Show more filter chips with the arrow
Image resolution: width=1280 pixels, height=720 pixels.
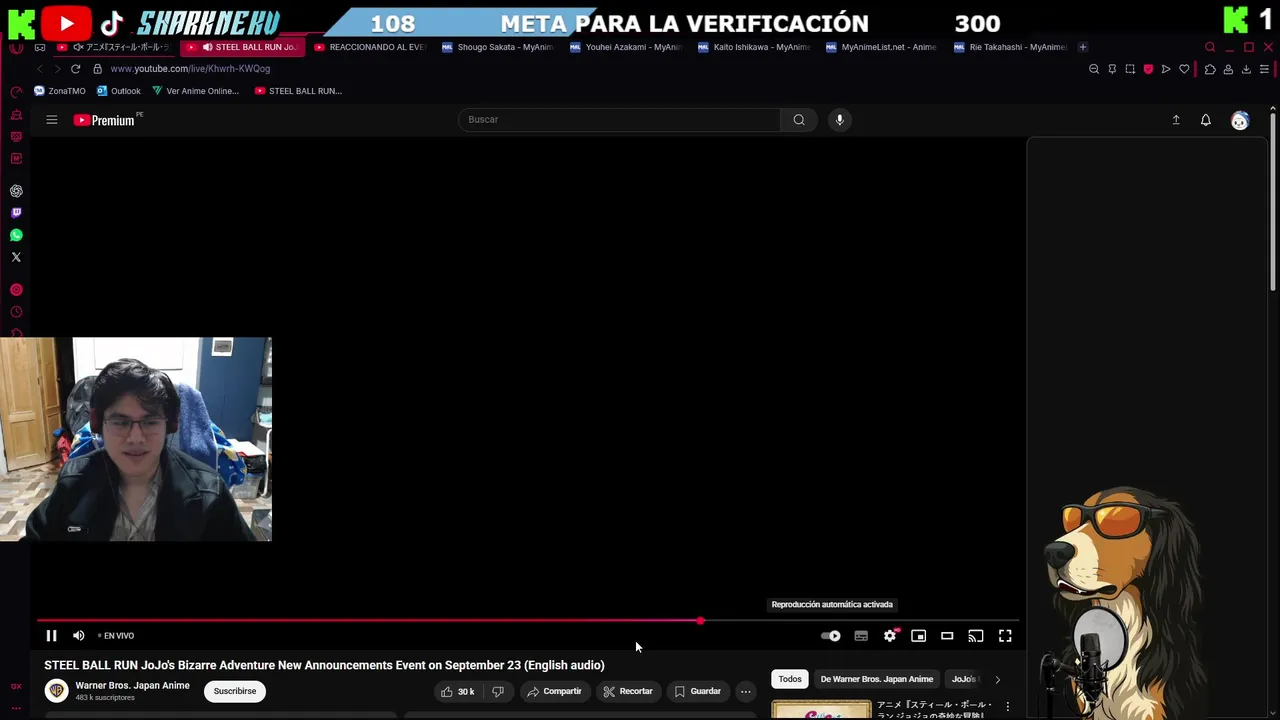click(997, 679)
